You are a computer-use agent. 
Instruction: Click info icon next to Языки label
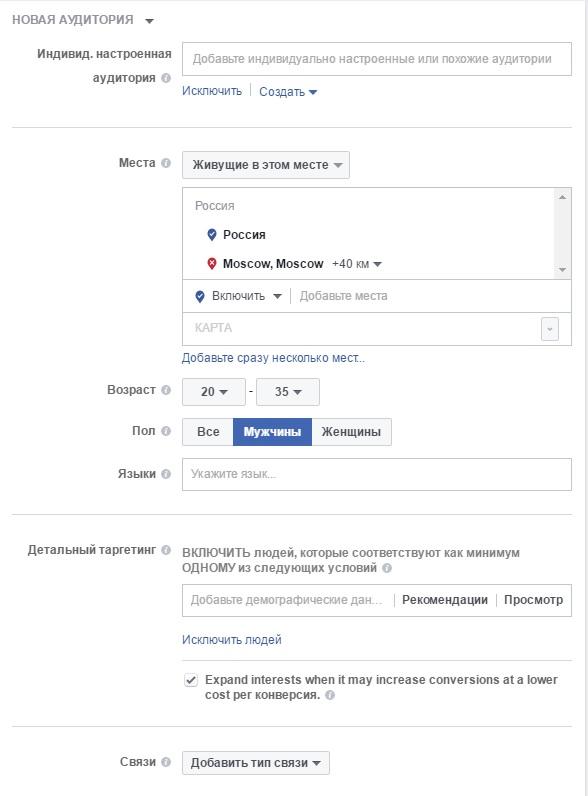click(x=166, y=474)
